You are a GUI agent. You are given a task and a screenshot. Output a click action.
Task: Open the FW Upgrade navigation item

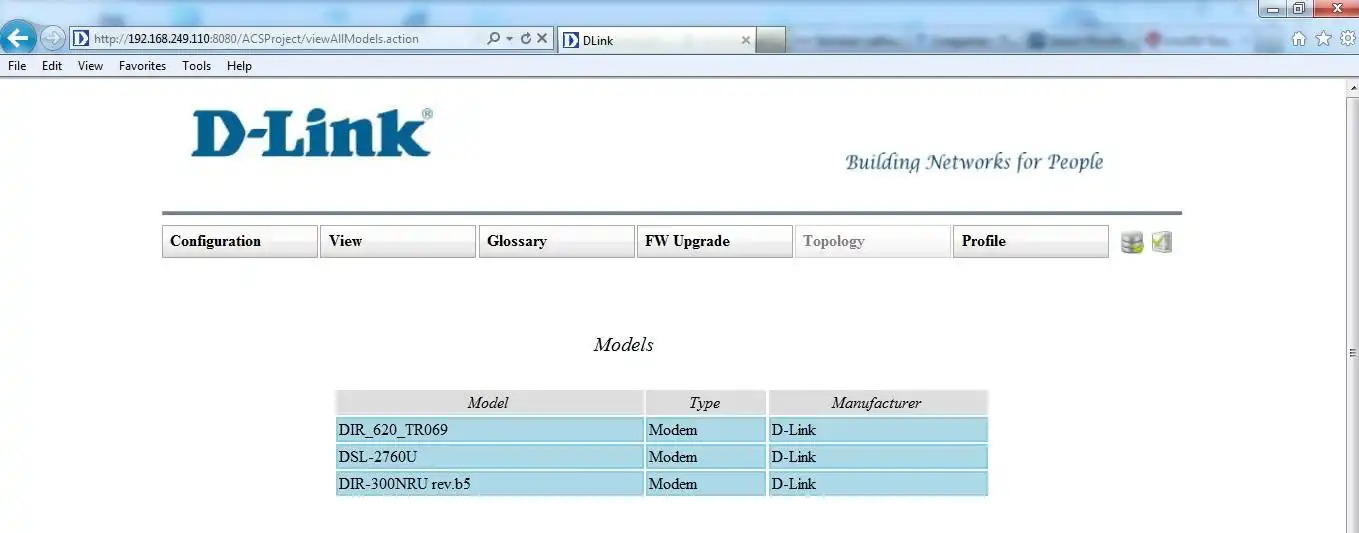click(x=715, y=241)
